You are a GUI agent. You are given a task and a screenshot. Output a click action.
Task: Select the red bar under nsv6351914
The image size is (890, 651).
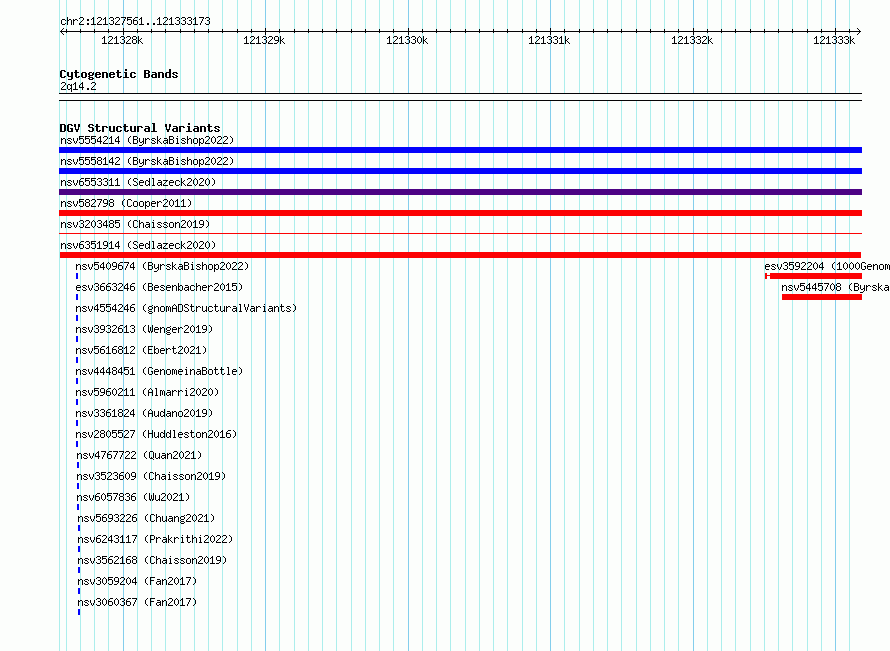[460, 255]
